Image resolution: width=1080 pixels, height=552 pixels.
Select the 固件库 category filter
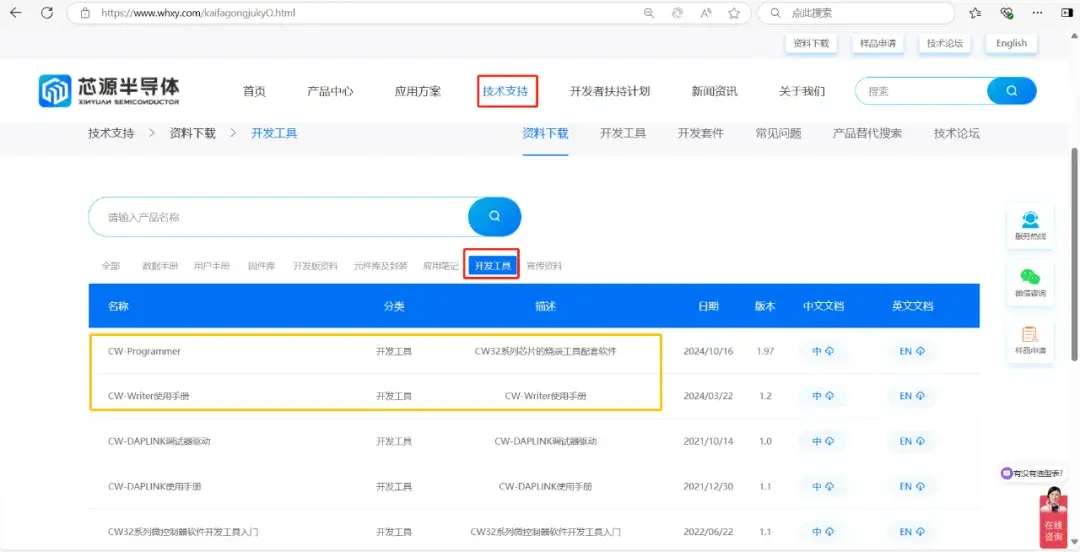click(262, 265)
